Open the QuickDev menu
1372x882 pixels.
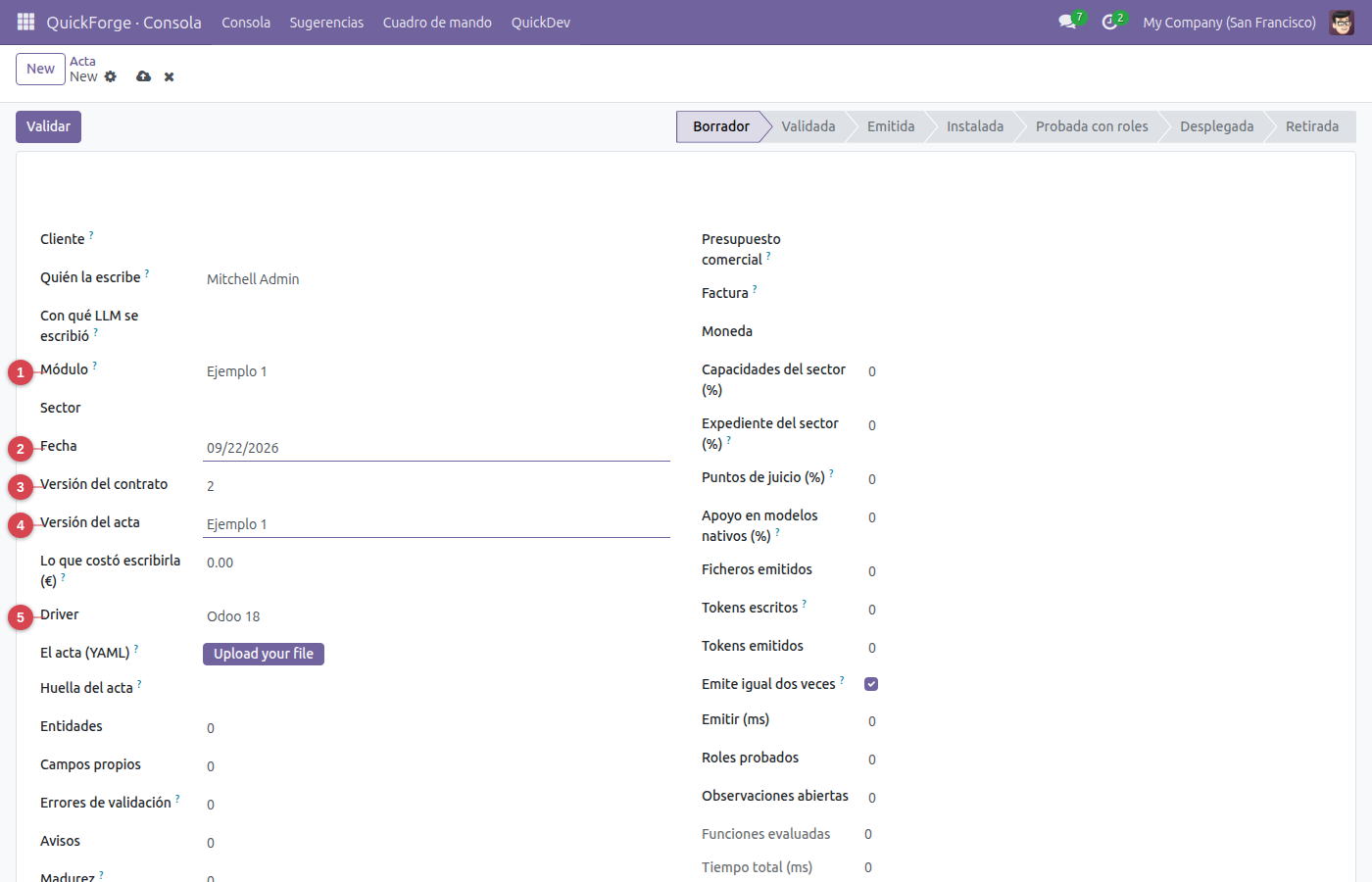tap(541, 22)
